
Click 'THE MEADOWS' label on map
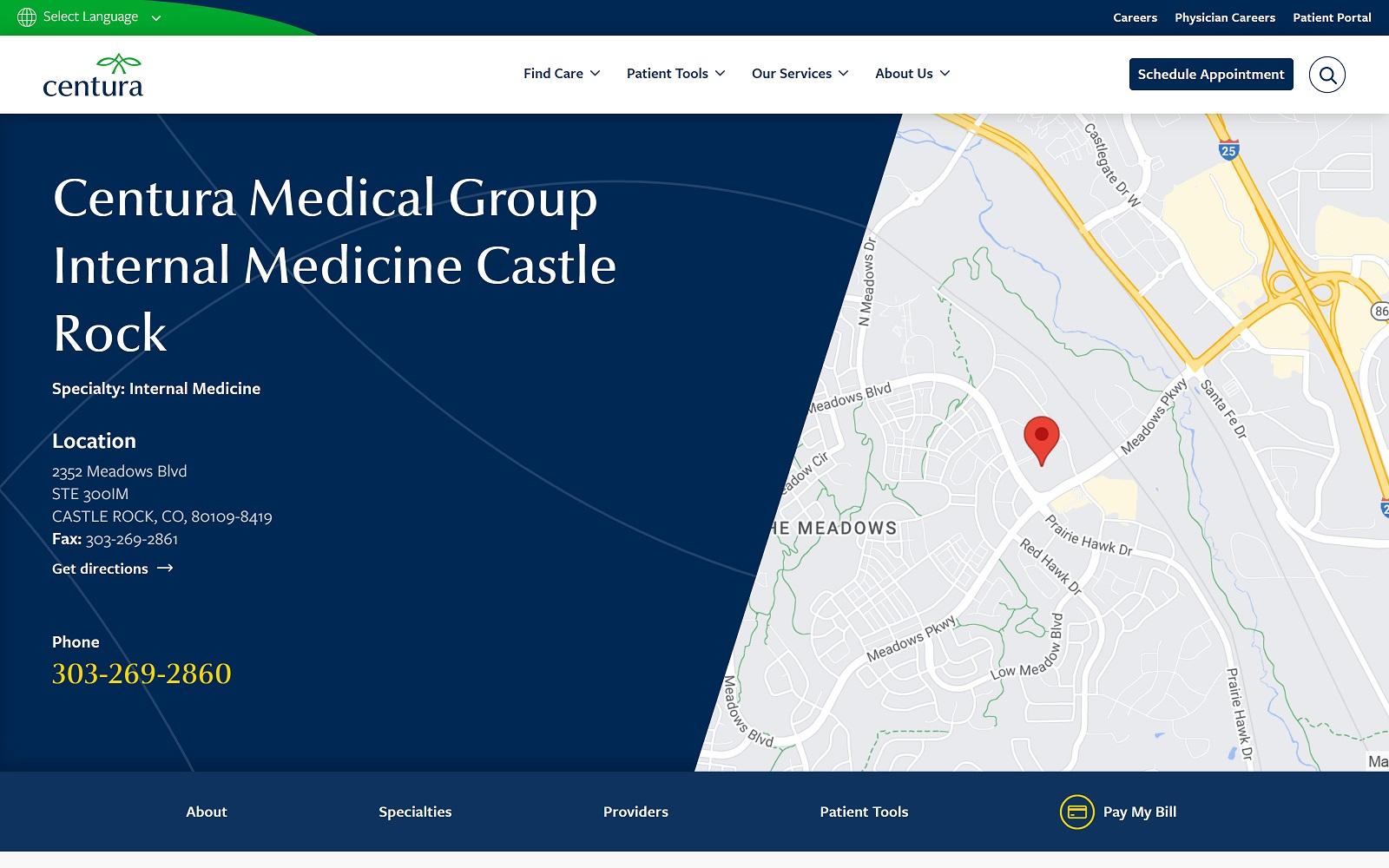pyautogui.click(x=833, y=528)
